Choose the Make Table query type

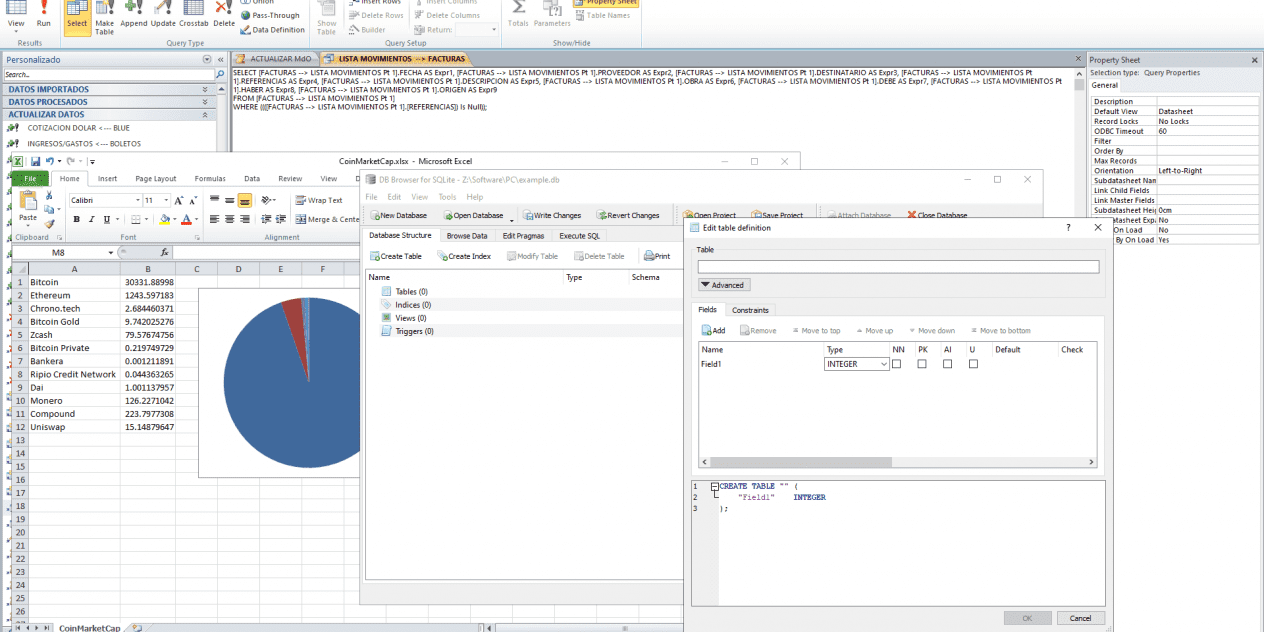pyautogui.click(x=104, y=17)
